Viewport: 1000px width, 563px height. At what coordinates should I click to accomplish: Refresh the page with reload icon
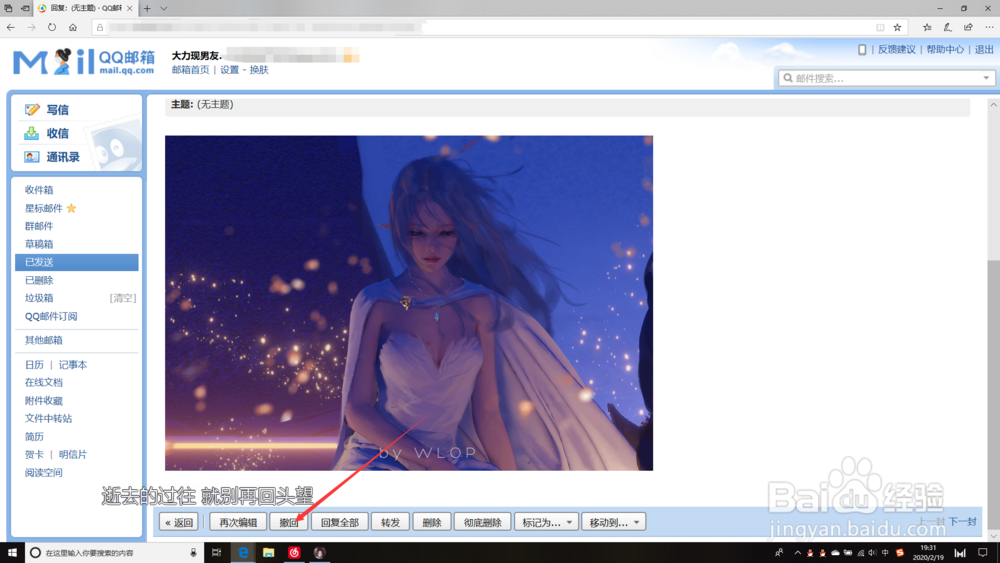tap(52, 27)
